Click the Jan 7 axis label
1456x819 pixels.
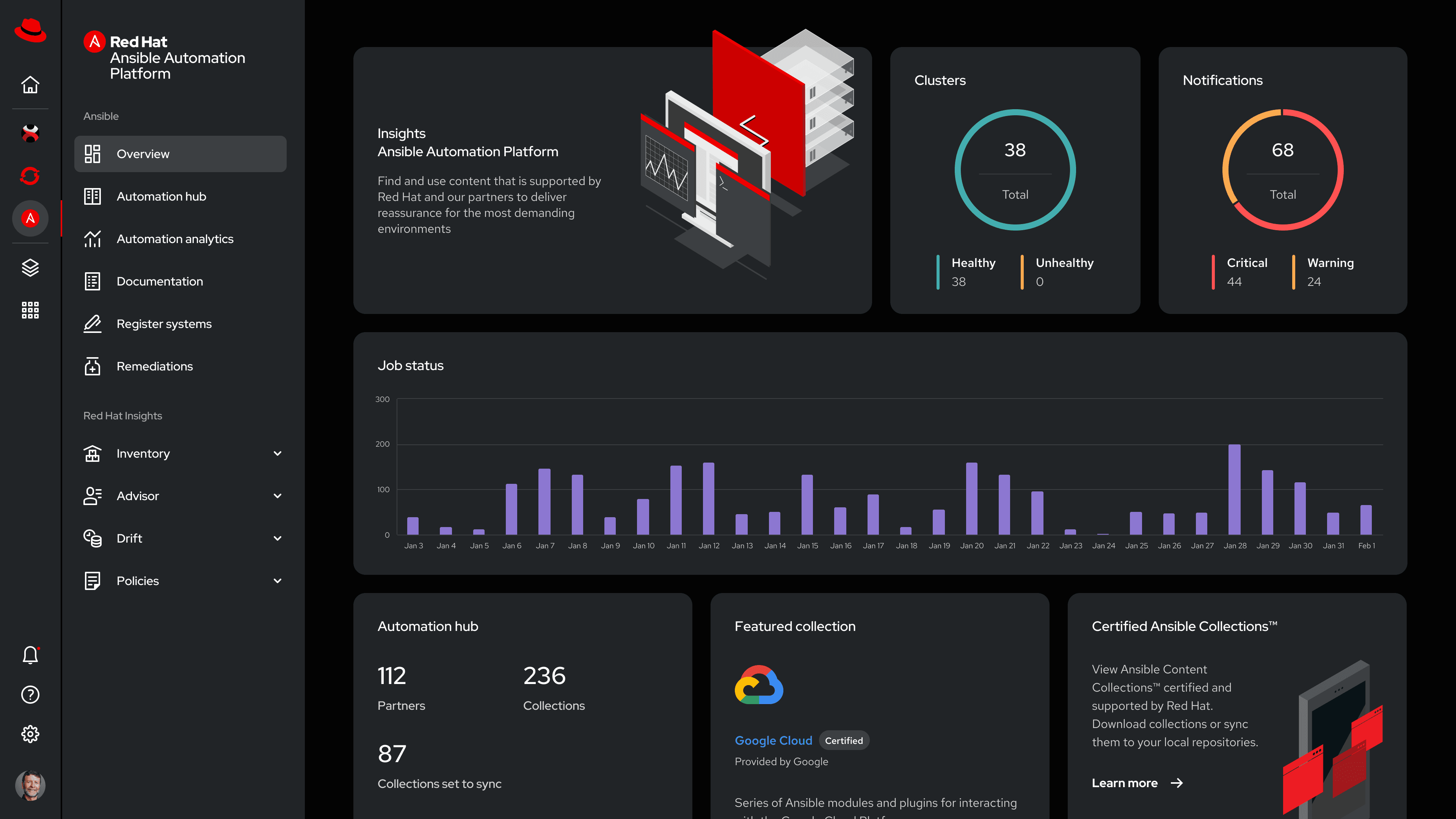[x=545, y=546]
